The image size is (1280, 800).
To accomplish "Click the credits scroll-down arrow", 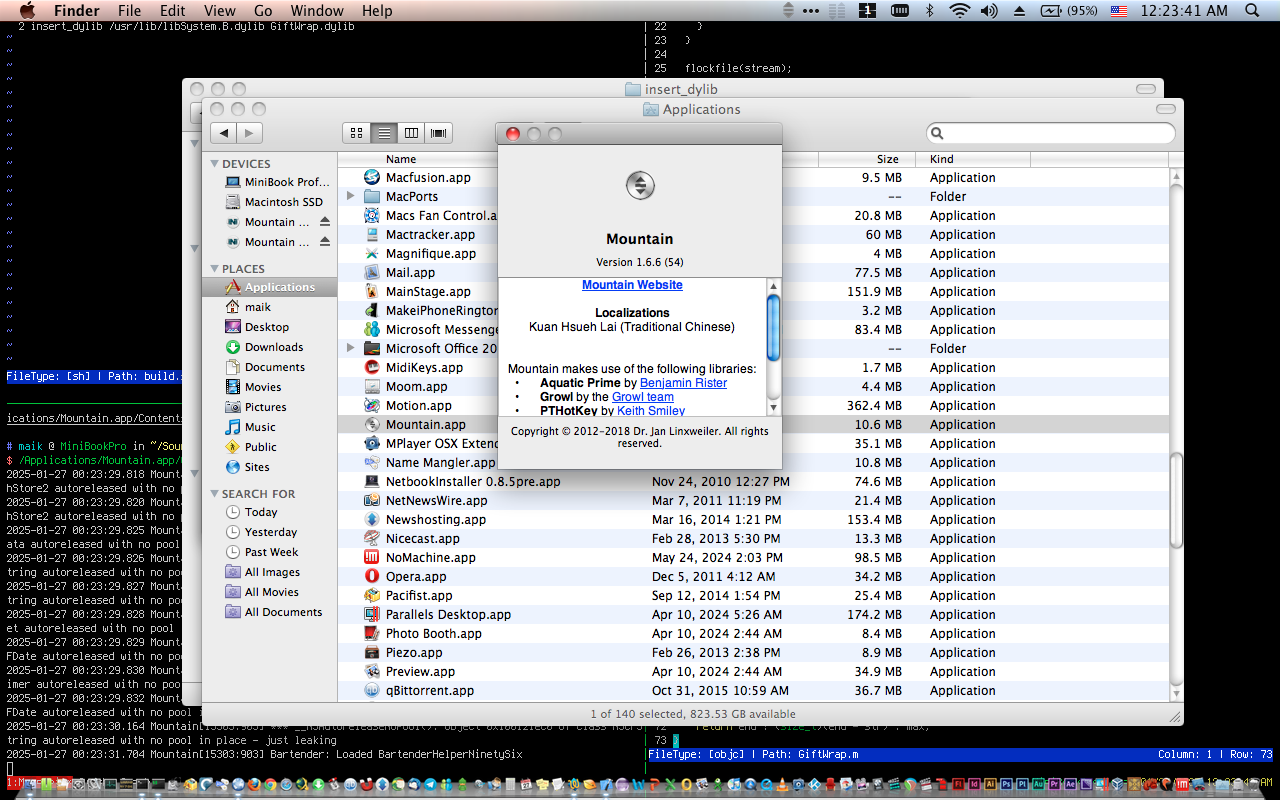I will (x=773, y=408).
